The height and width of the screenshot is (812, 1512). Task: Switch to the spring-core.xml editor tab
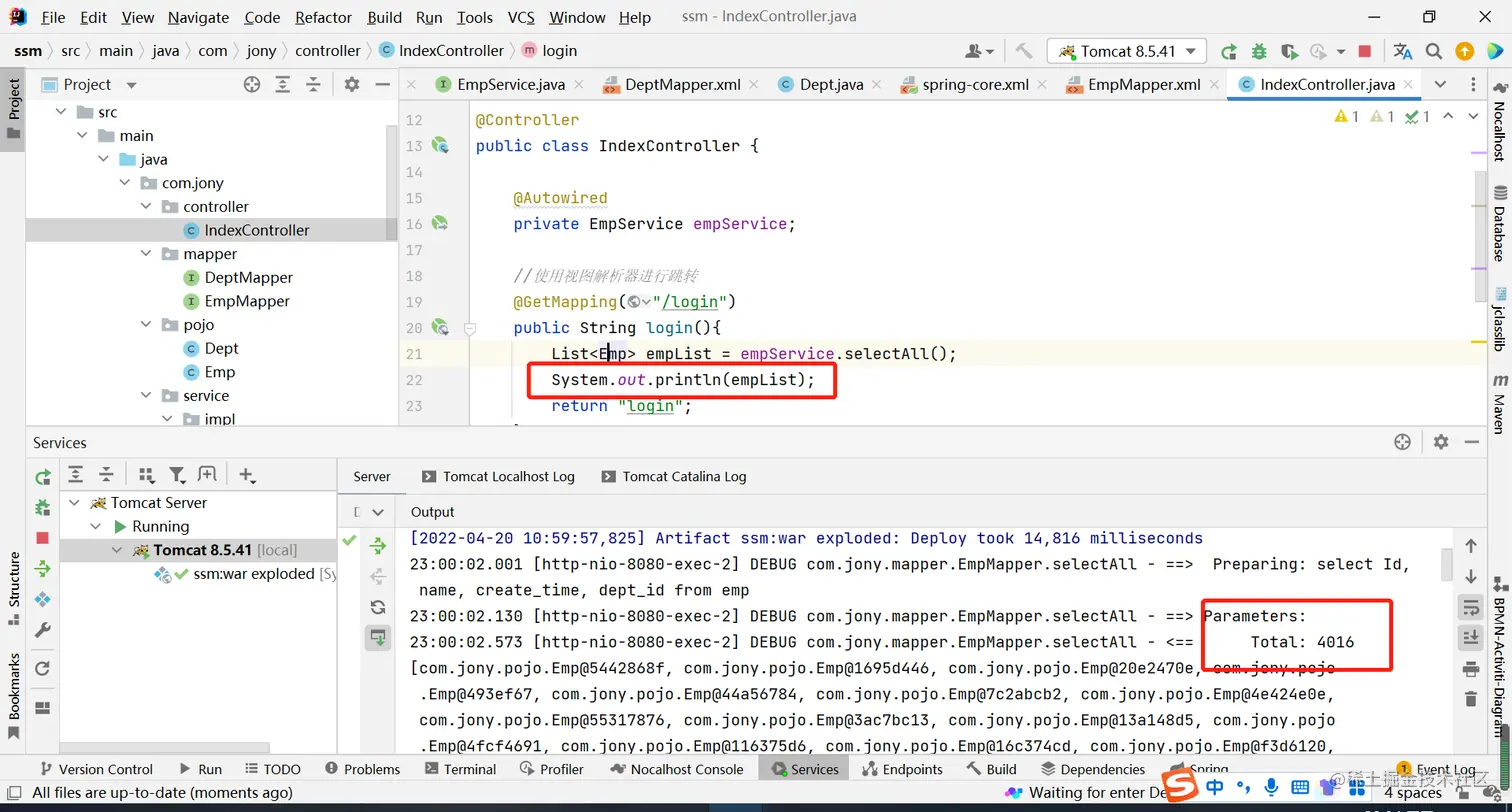coord(975,85)
